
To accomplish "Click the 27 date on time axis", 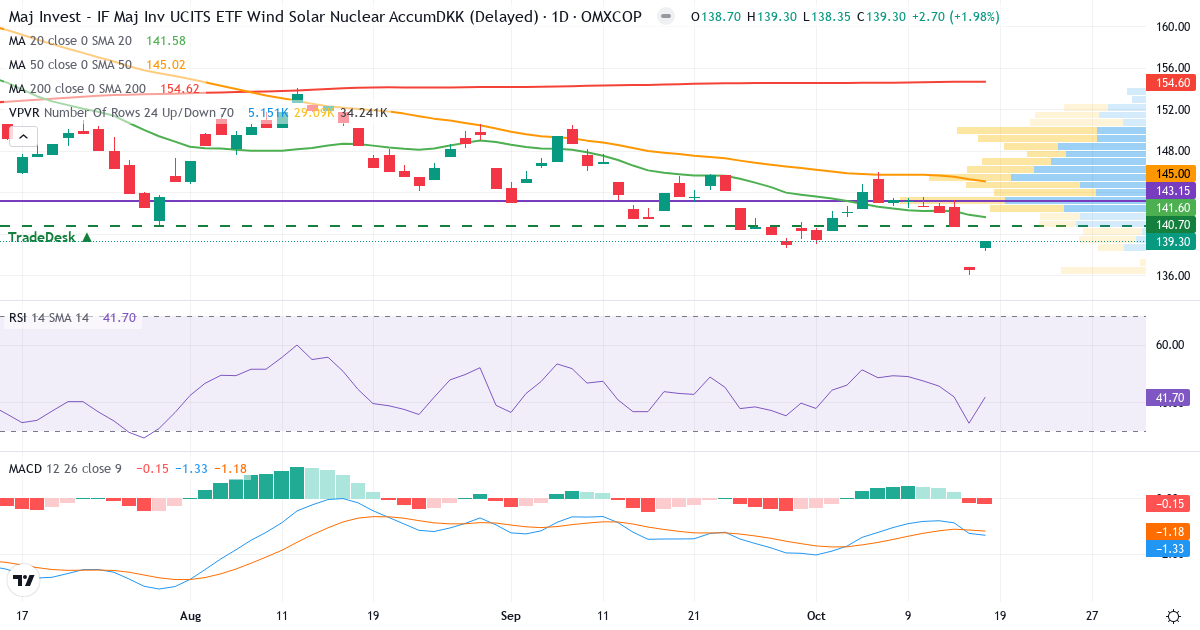I will [x=1092, y=616].
